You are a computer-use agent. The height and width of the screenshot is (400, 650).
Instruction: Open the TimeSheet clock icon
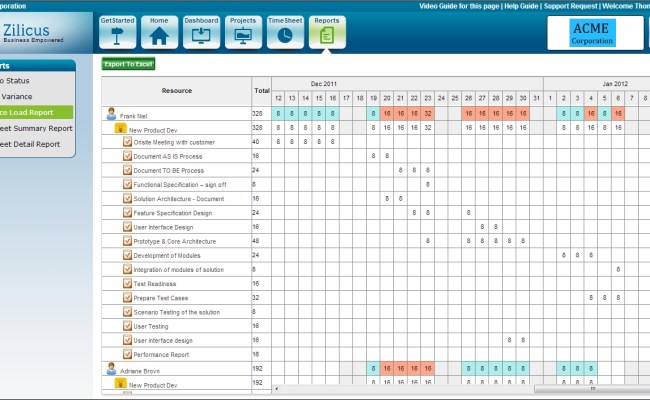(x=285, y=32)
